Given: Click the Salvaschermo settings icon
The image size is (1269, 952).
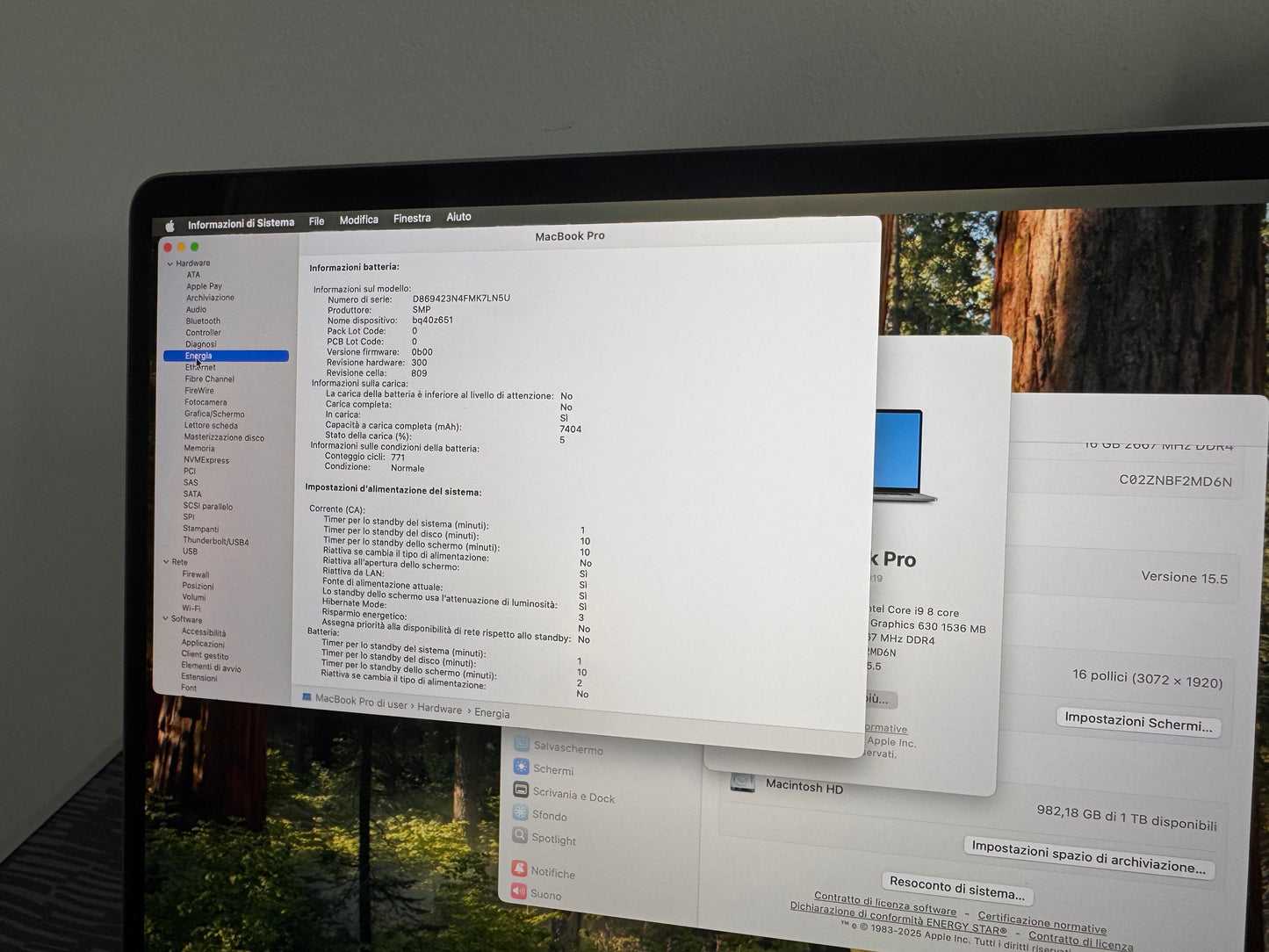Looking at the screenshot, I should point(522,744).
